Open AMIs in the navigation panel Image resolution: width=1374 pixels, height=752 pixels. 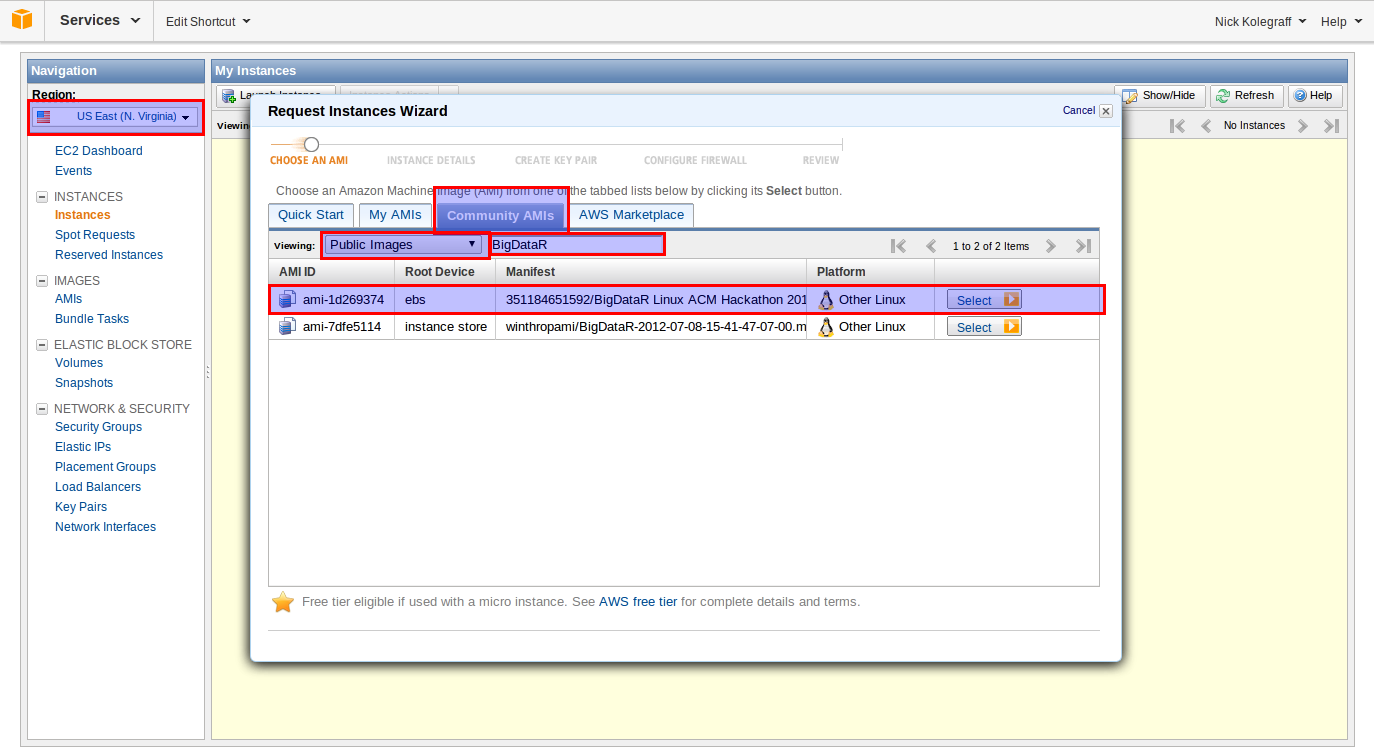(69, 299)
